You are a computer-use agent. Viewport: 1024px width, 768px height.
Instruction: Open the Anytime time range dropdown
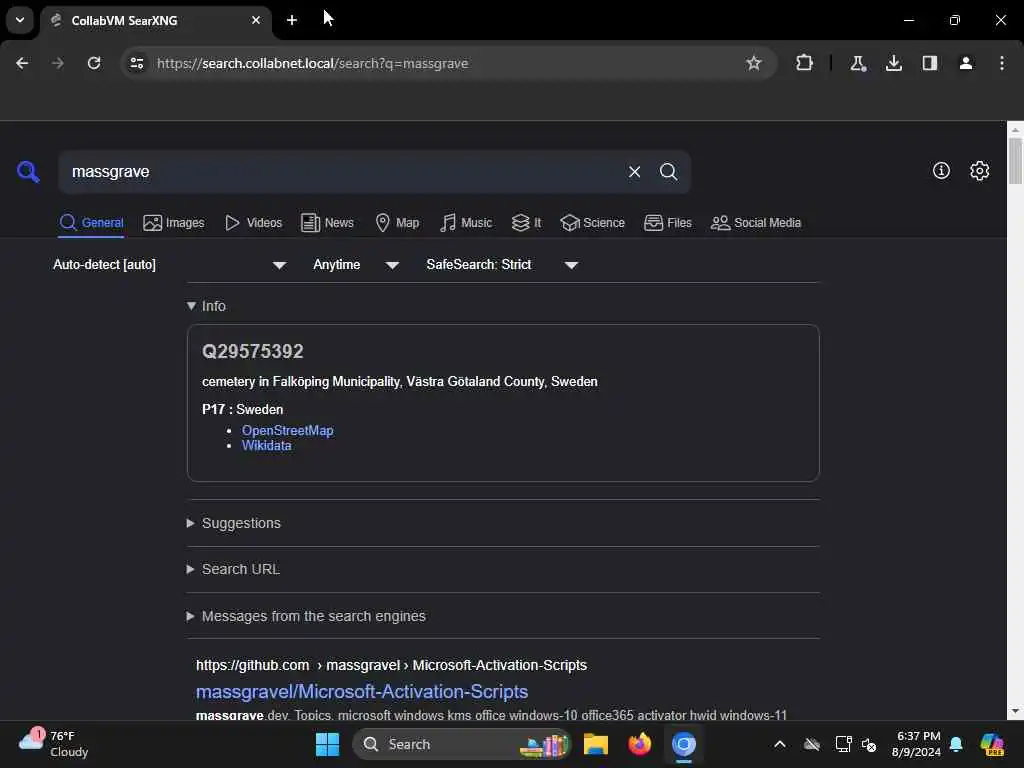[x=356, y=264]
